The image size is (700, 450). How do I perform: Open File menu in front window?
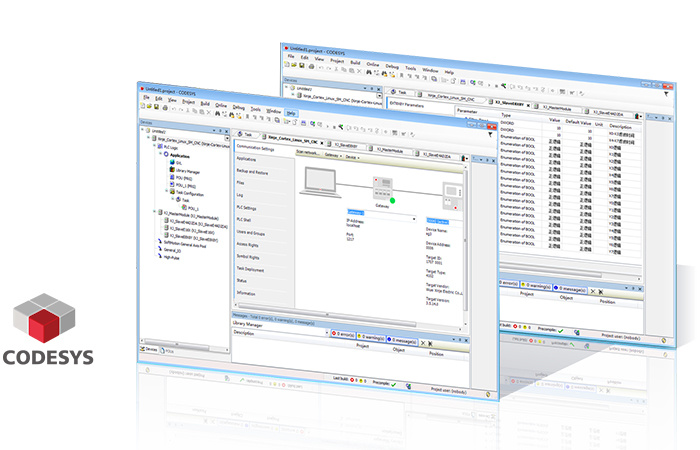pyautogui.click(x=146, y=97)
